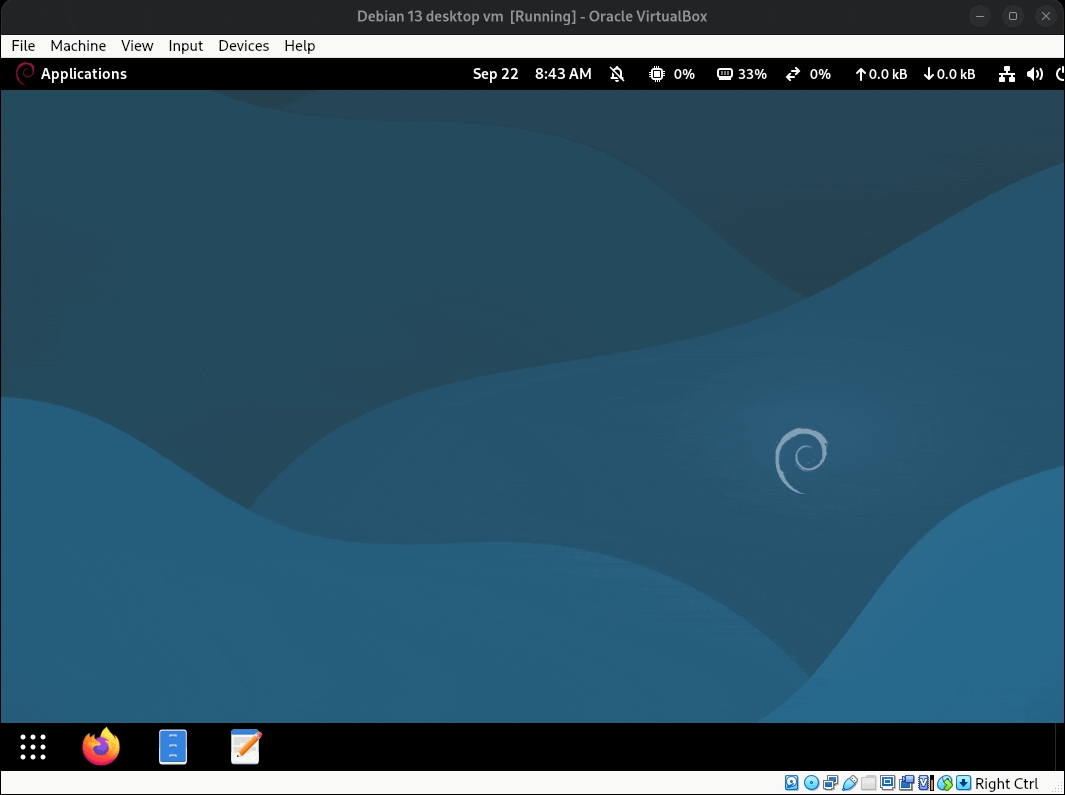The width and height of the screenshot is (1065, 795).
Task: Open the Help menu
Action: click(x=300, y=46)
